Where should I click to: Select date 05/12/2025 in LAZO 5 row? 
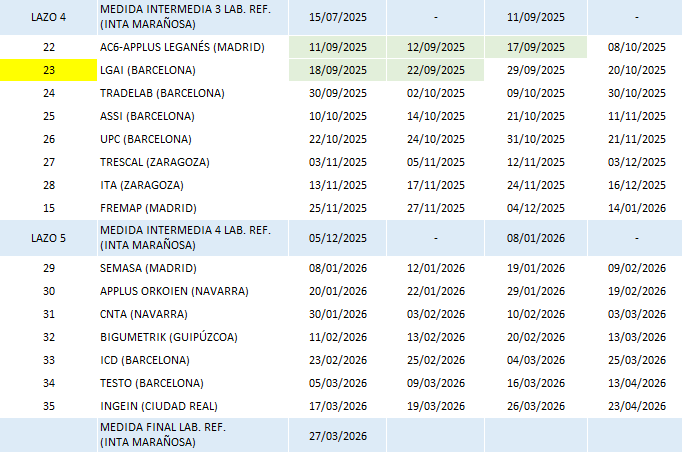click(x=338, y=238)
